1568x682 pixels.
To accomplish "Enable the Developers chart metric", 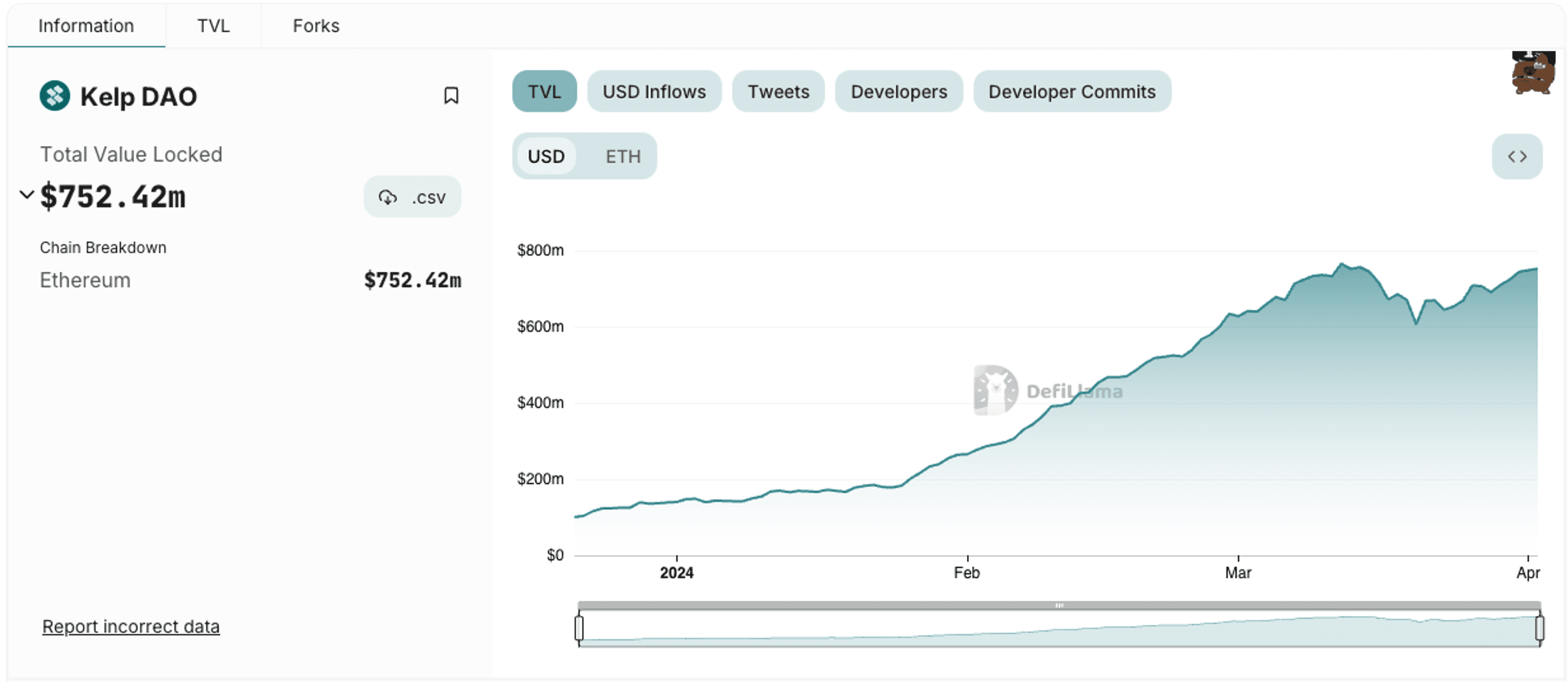I will pyautogui.click(x=899, y=92).
